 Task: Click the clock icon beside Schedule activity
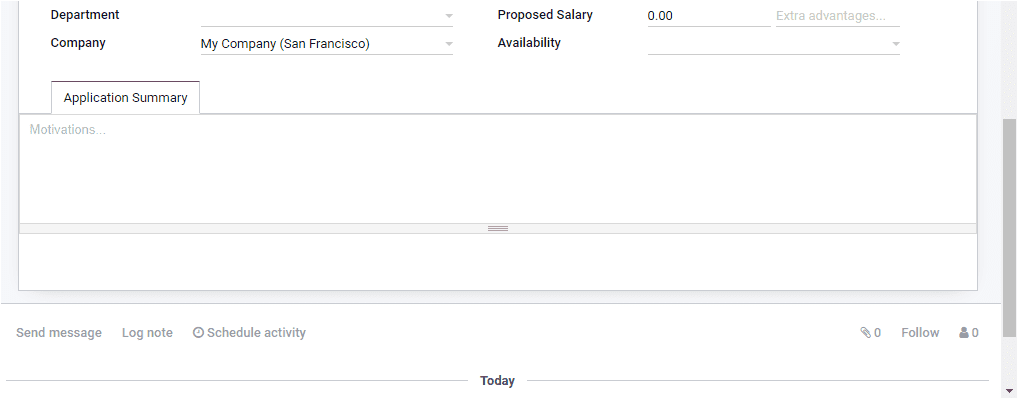click(199, 333)
